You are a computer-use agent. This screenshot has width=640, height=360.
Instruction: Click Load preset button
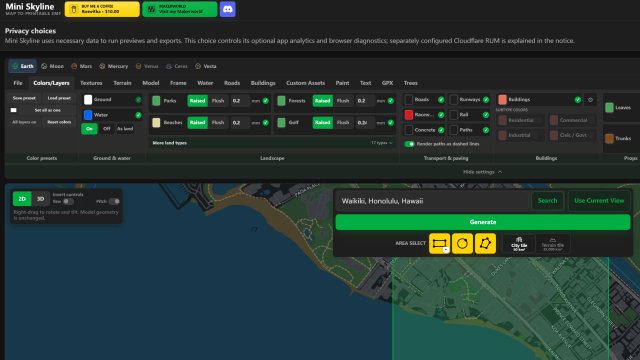tap(59, 98)
